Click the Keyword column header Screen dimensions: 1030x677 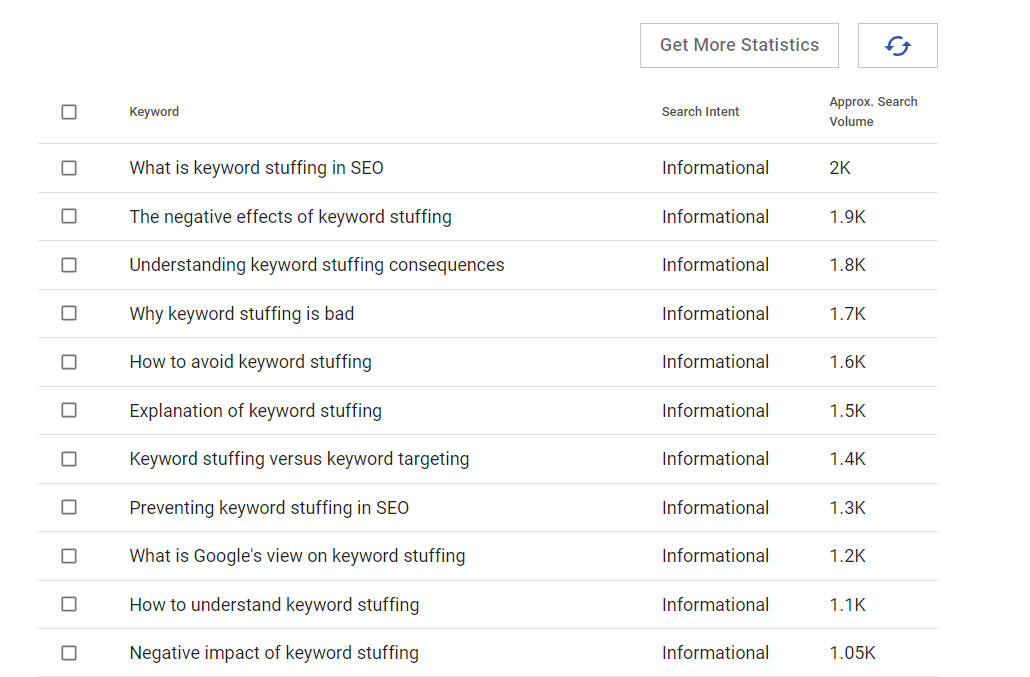pyautogui.click(x=154, y=112)
